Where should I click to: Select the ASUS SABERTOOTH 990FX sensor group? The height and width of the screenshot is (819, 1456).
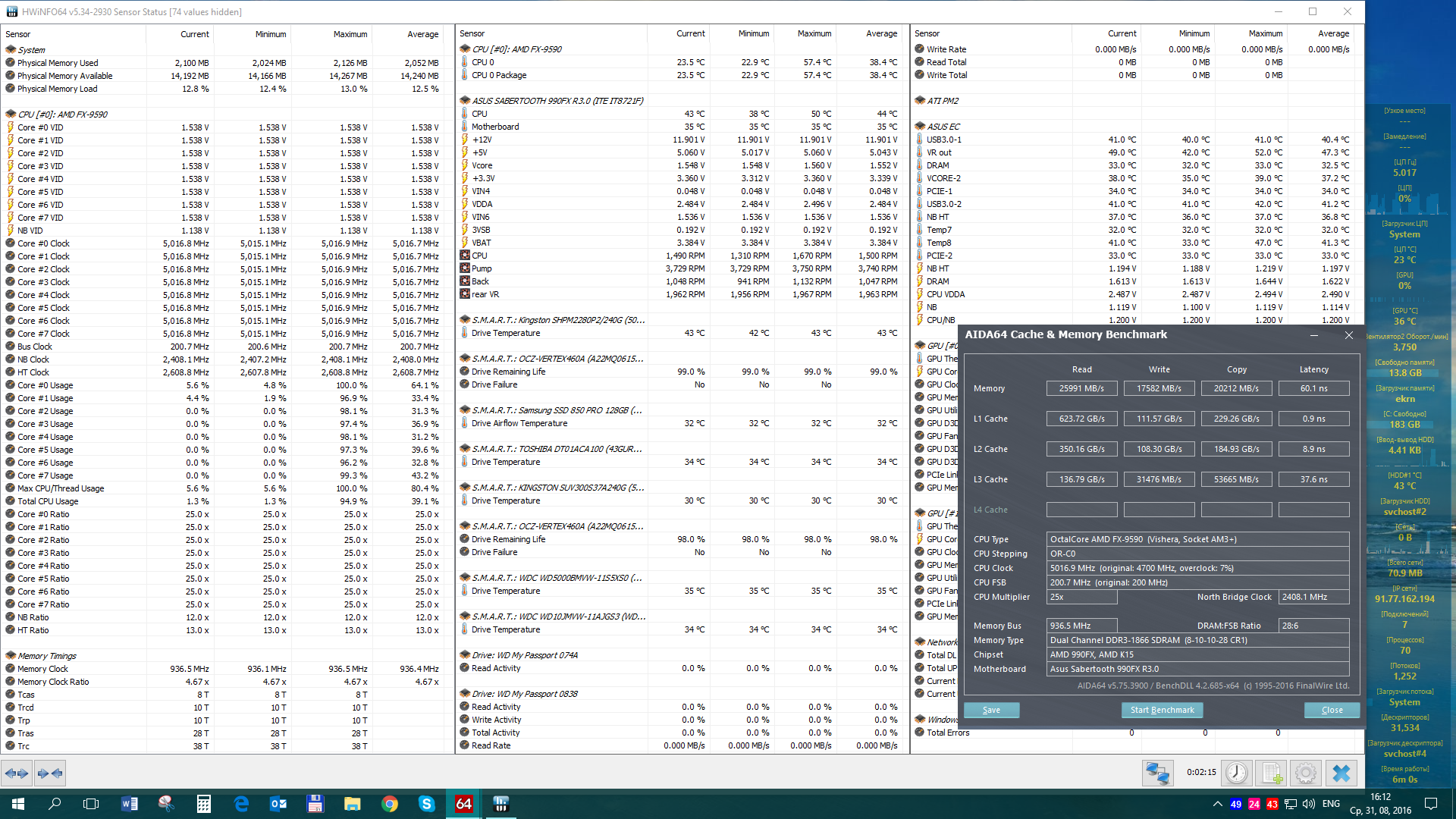557,101
